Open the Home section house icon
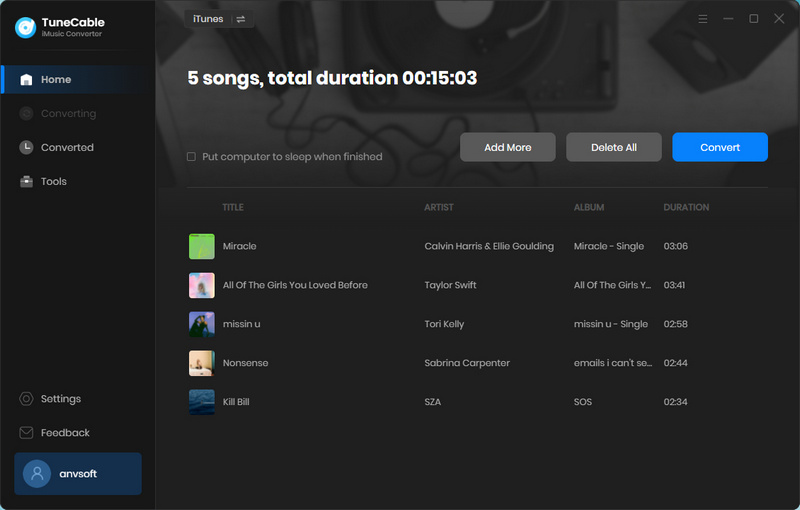Screen dimensions: 800x510 point(26,80)
